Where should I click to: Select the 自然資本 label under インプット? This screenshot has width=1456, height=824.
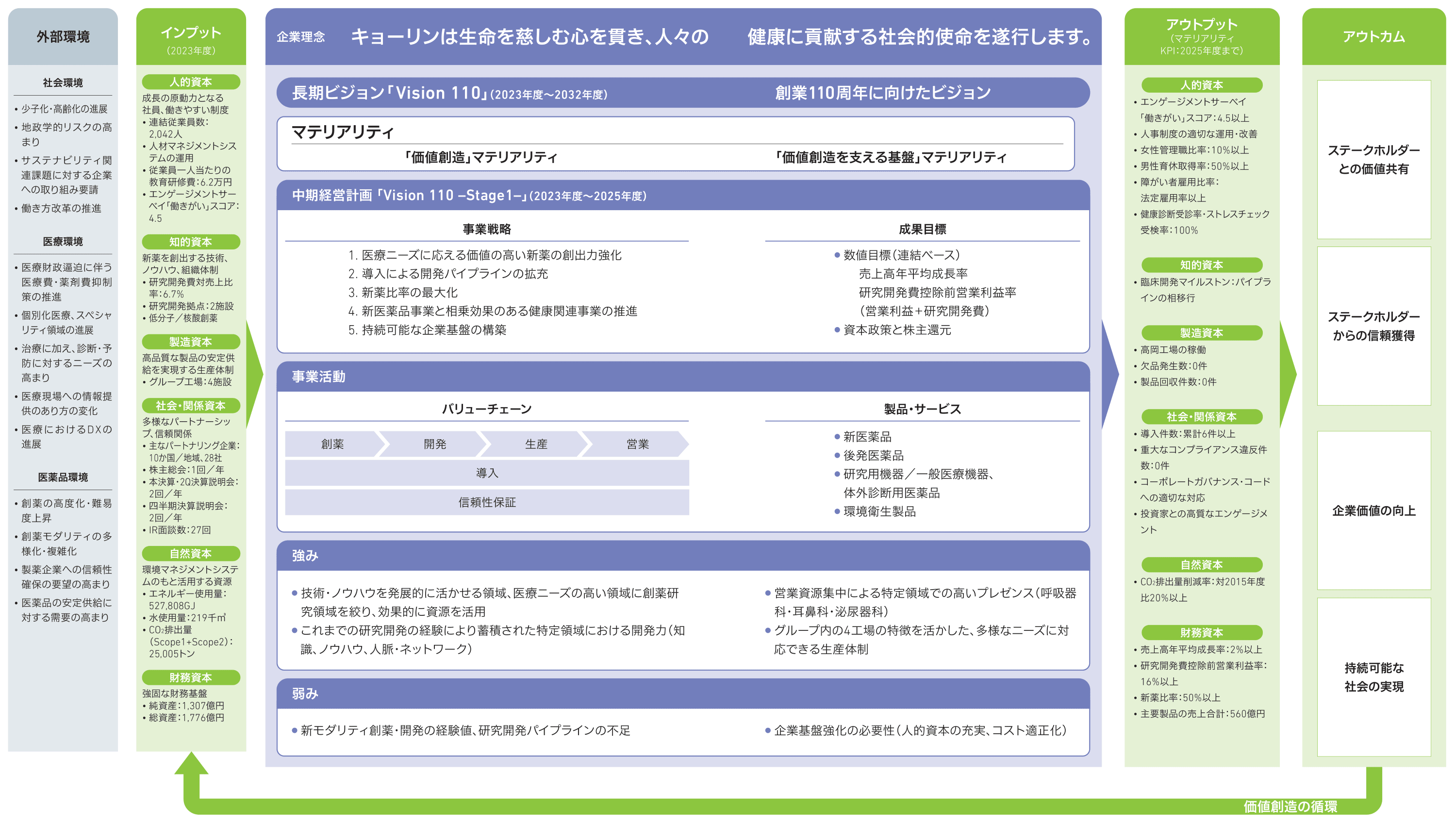click(x=191, y=554)
